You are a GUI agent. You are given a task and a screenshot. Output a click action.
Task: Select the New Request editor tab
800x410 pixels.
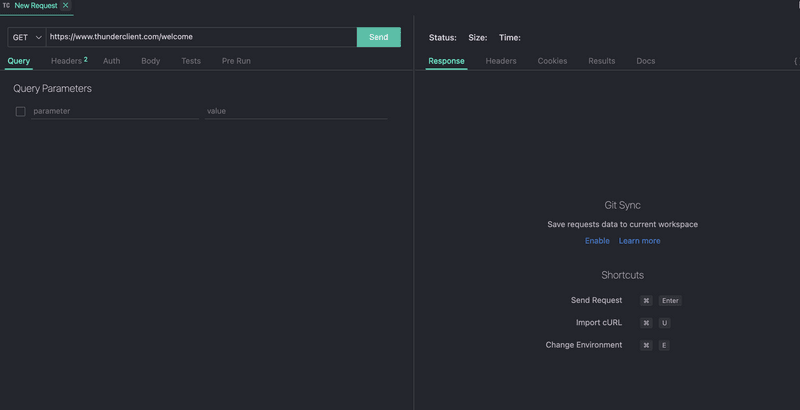[x=36, y=6]
